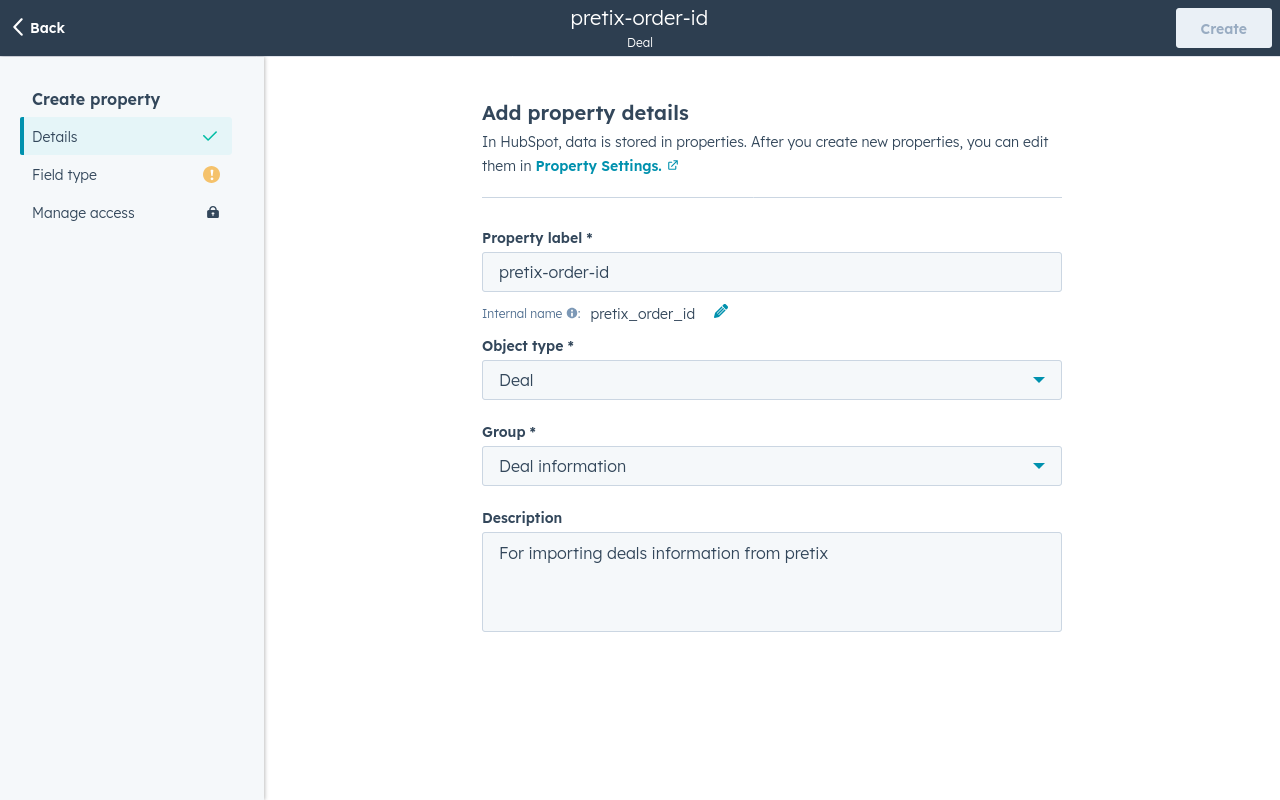
Task: Switch to the Field type step
Action: (x=65, y=175)
